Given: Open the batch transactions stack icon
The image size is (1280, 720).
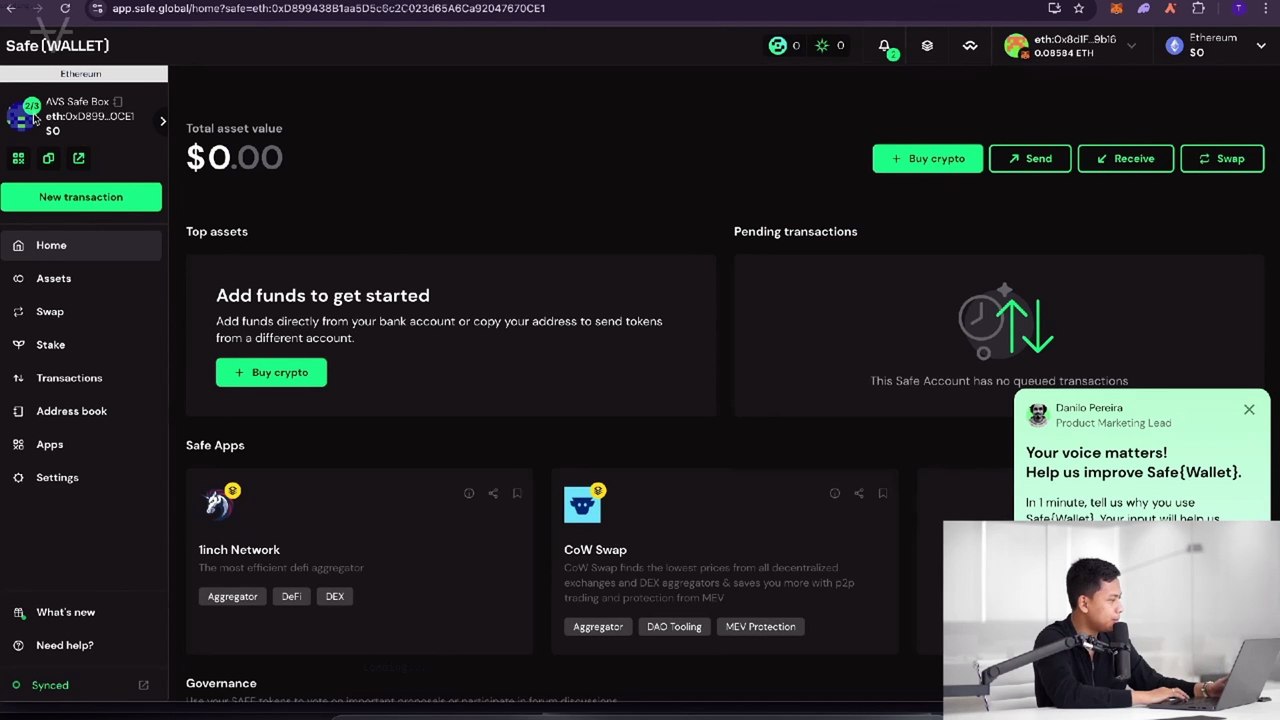Looking at the screenshot, I should pos(927,46).
